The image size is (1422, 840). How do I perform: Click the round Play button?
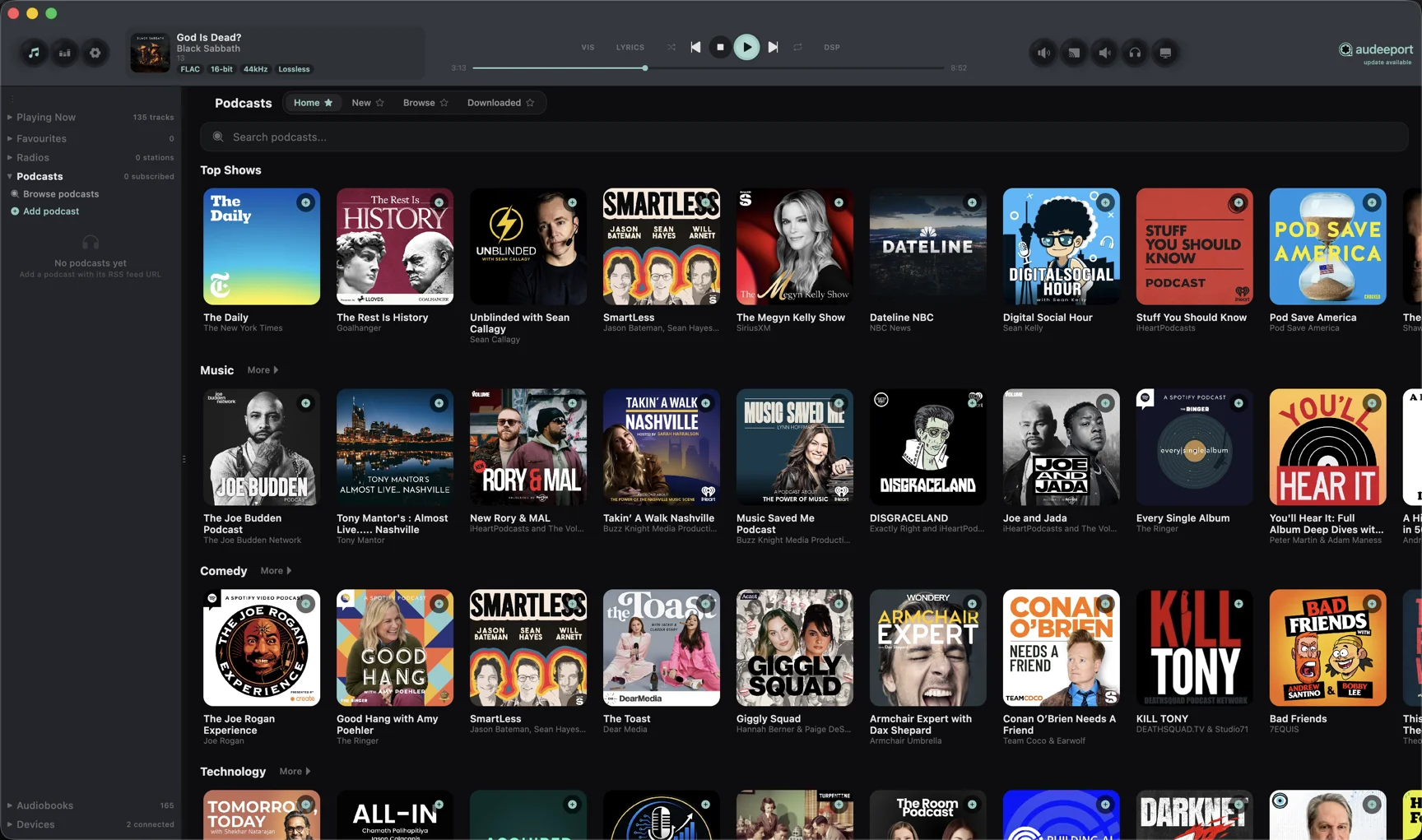[x=746, y=47]
